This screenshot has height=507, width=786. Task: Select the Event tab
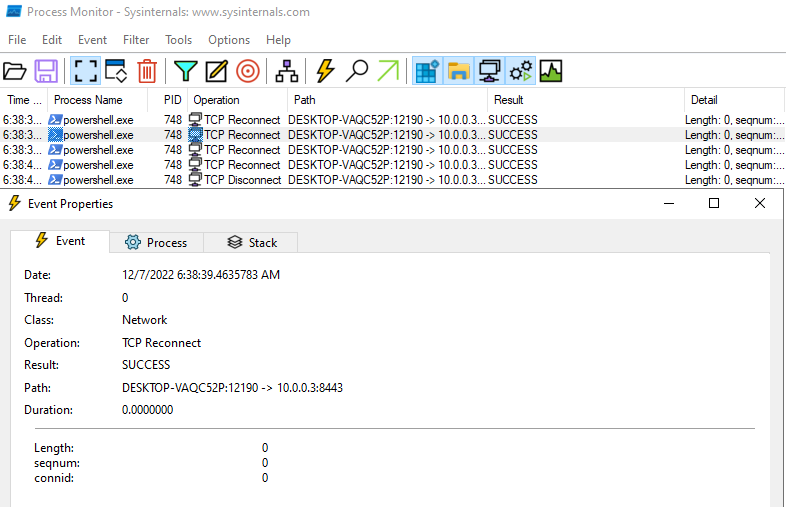[60, 241]
